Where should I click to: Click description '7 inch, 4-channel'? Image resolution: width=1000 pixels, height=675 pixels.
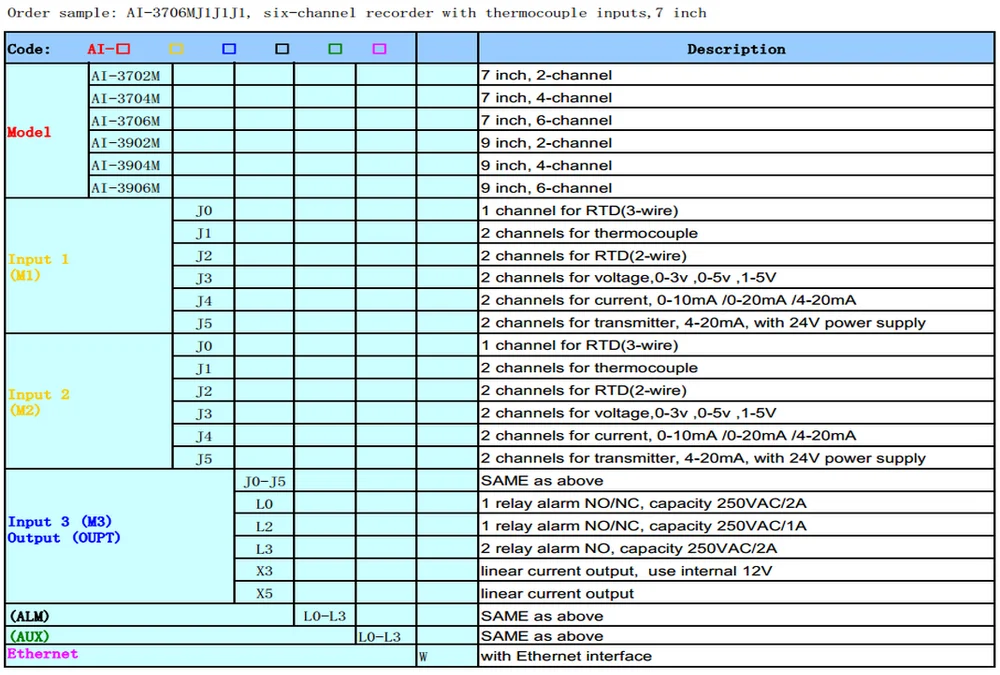point(547,98)
